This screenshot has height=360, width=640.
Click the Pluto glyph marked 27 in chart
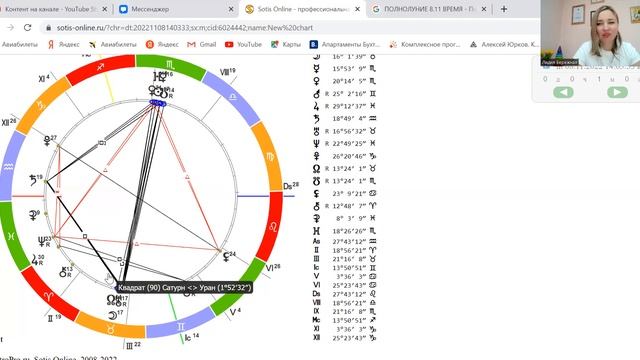[x=47, y=141]
